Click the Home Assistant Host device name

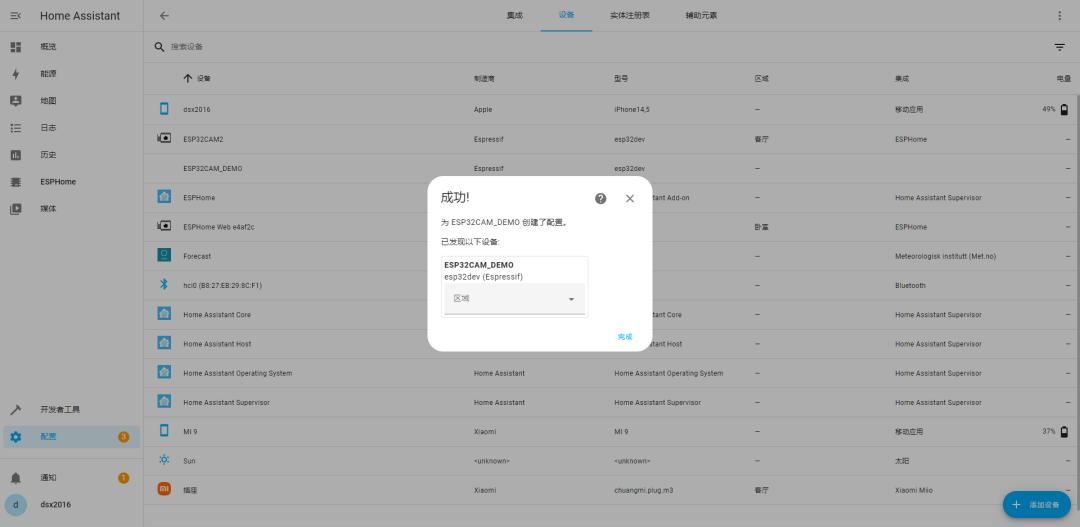click(x=218, y=344)
